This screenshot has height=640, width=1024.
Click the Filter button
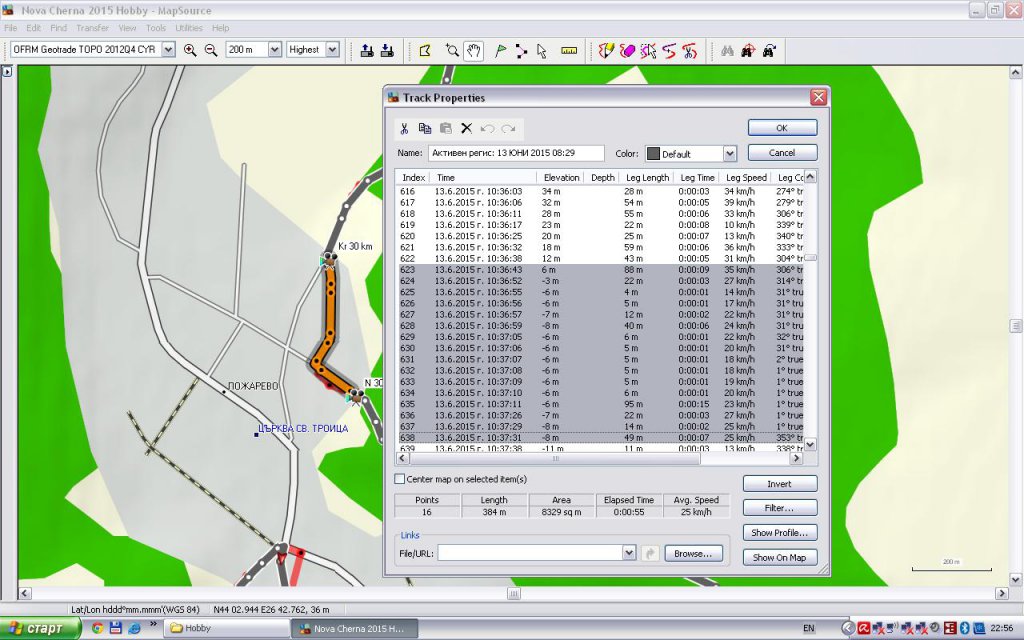click(780, 508)
